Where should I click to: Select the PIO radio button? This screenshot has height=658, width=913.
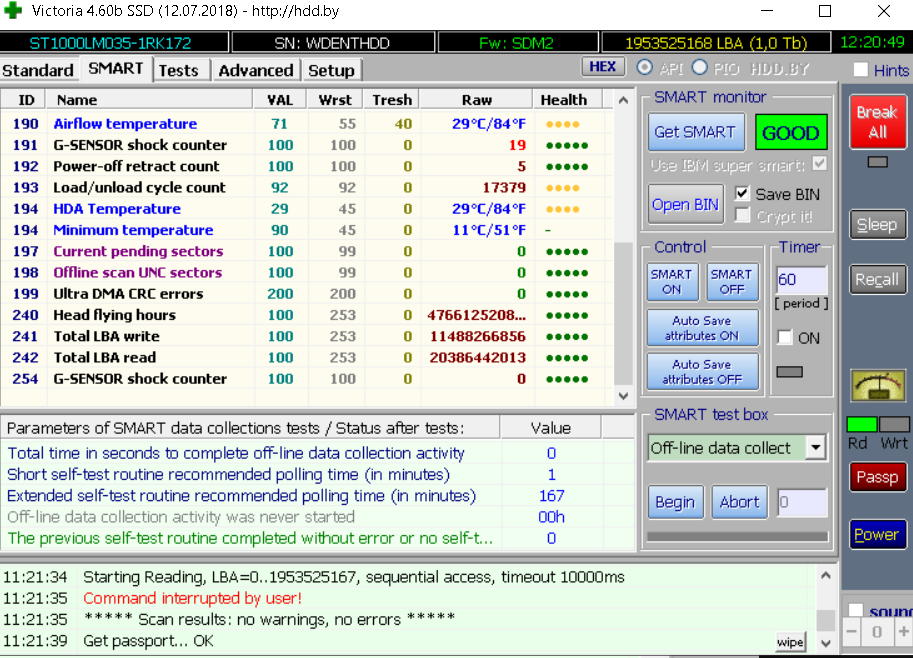[700, 67]
